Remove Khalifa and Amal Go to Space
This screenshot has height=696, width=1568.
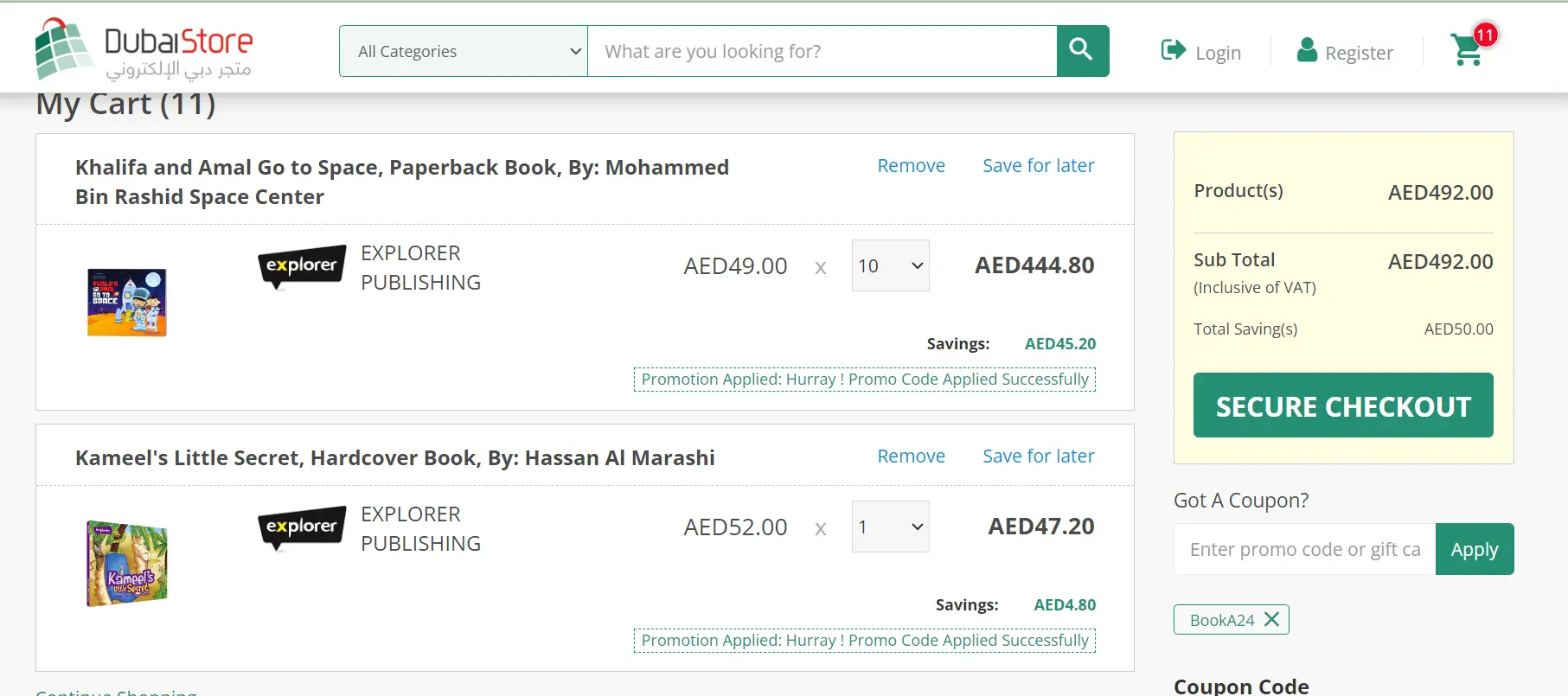[911, 165]
